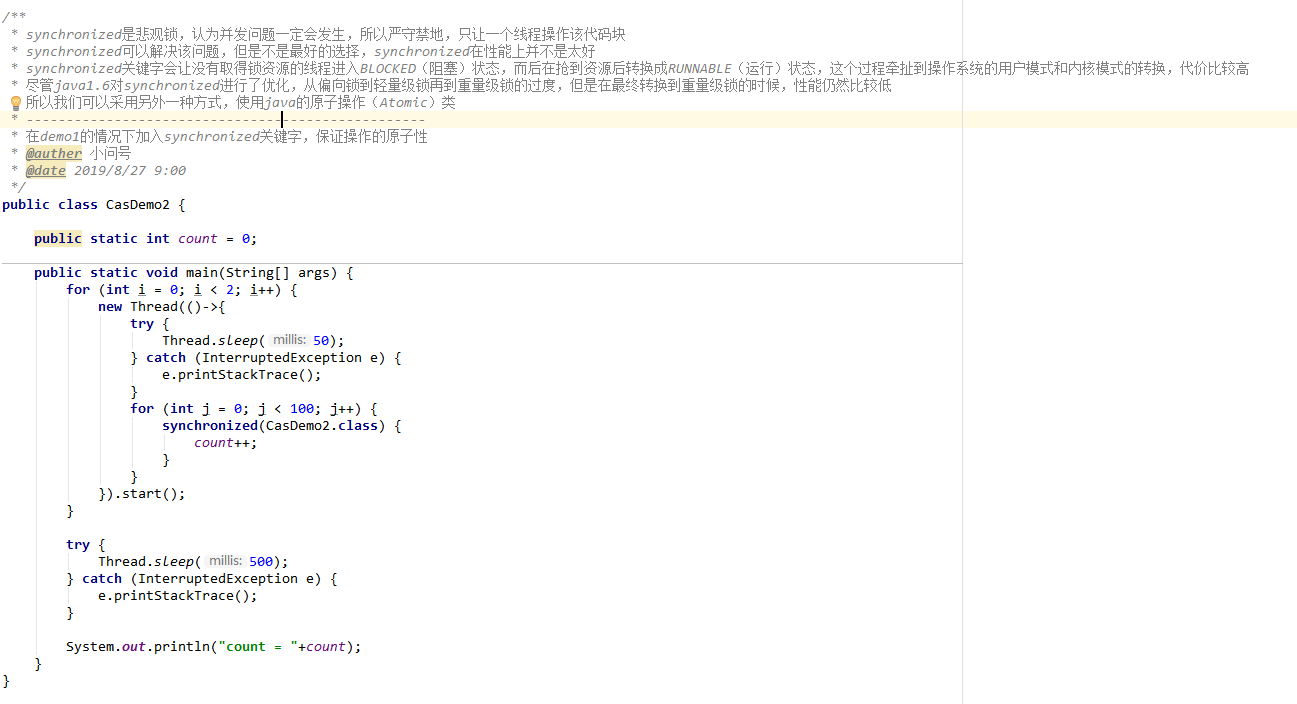
Task: Click the try keyword after the for loop
Action: click(78, 544)
